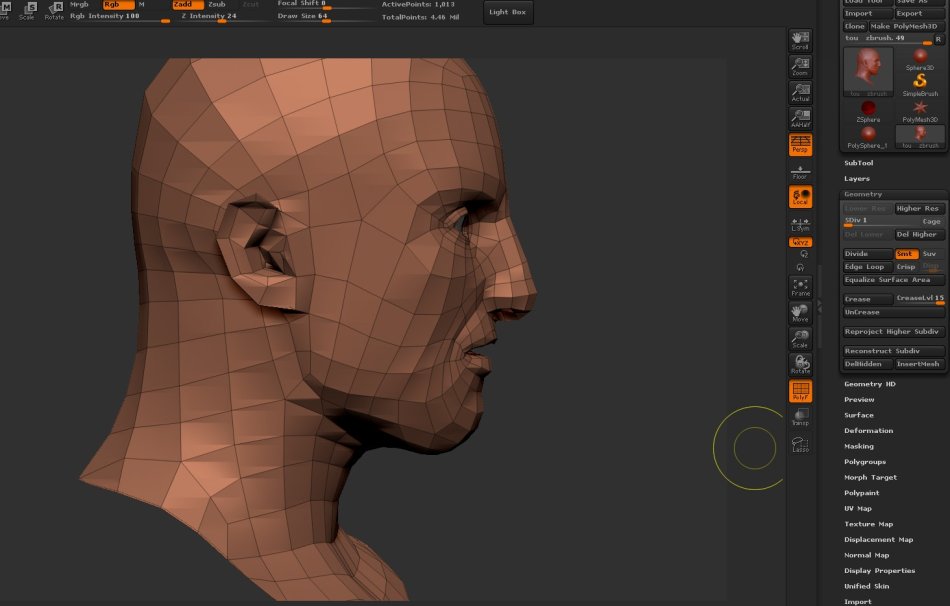Switch to Zsub sculpt mode
The image size is (950, 606).
(x=217, y=5)
